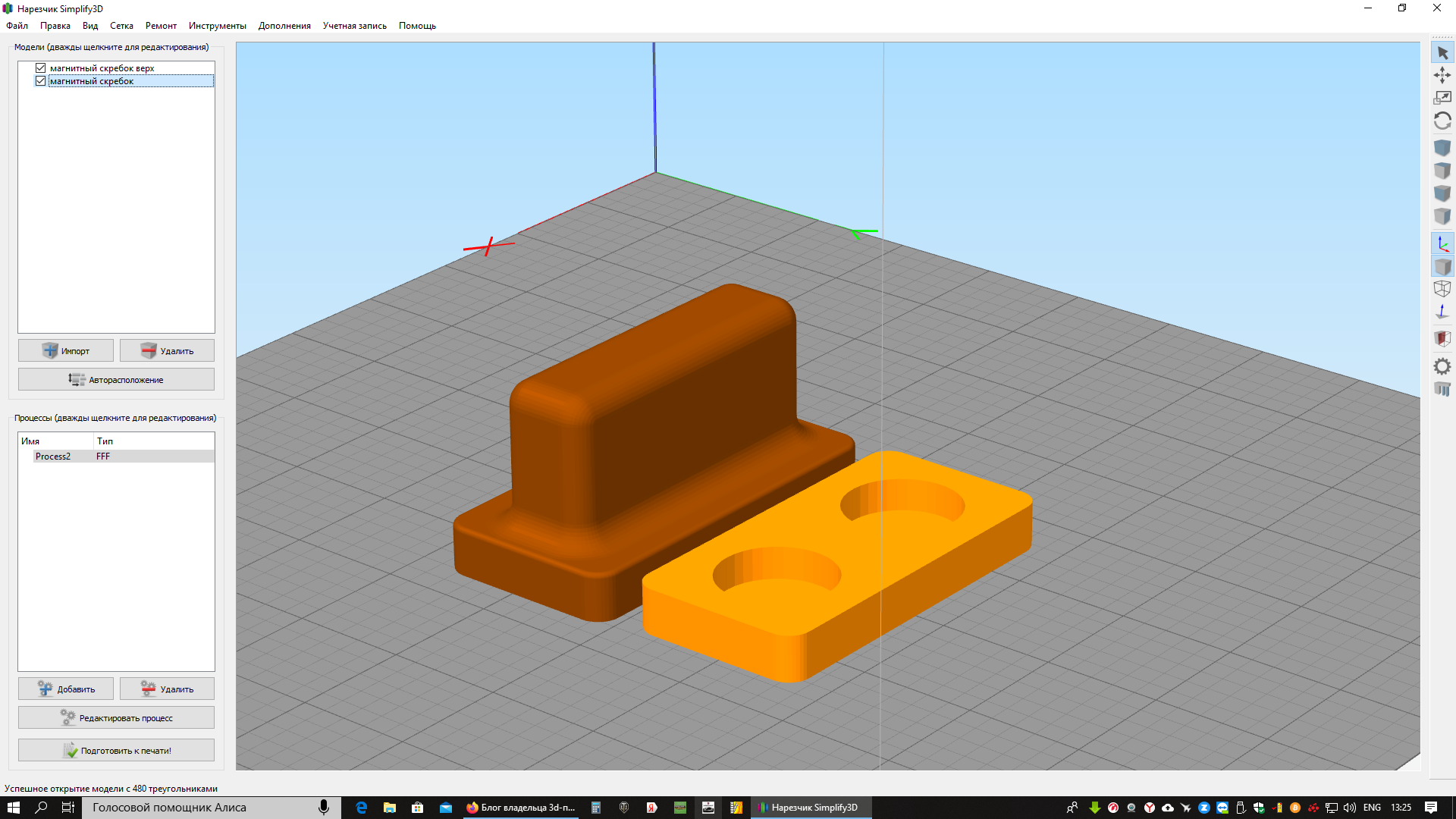Open File Explorer from taskbar
This screenshot has width=1456, height=819.
coord(389,808)
